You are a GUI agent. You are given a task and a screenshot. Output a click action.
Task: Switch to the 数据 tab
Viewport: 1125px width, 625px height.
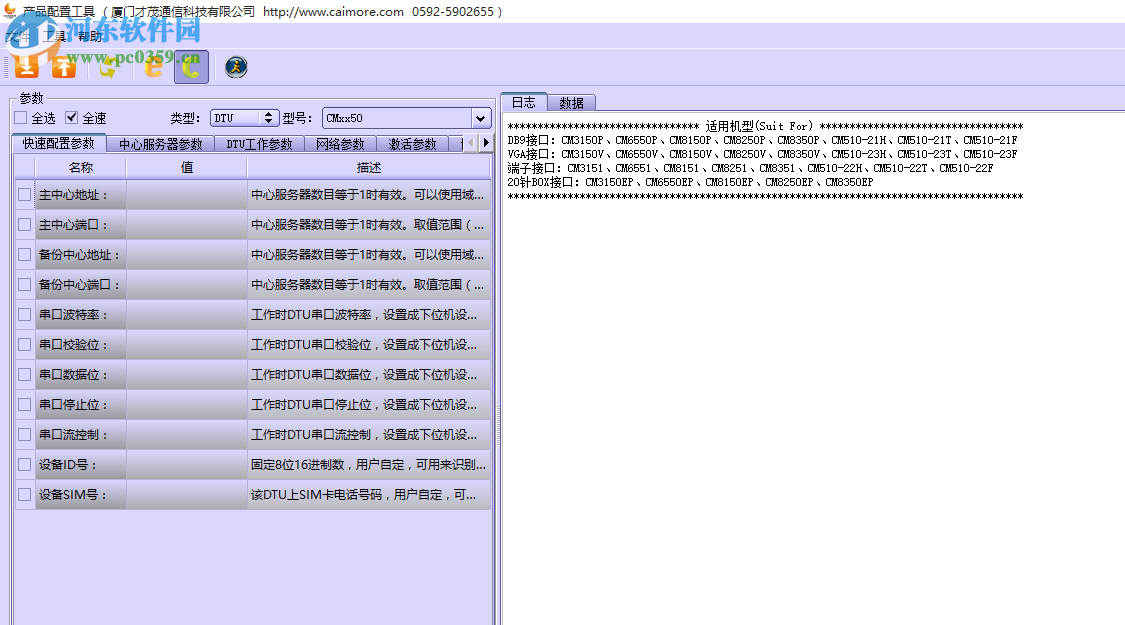[571, 102]
